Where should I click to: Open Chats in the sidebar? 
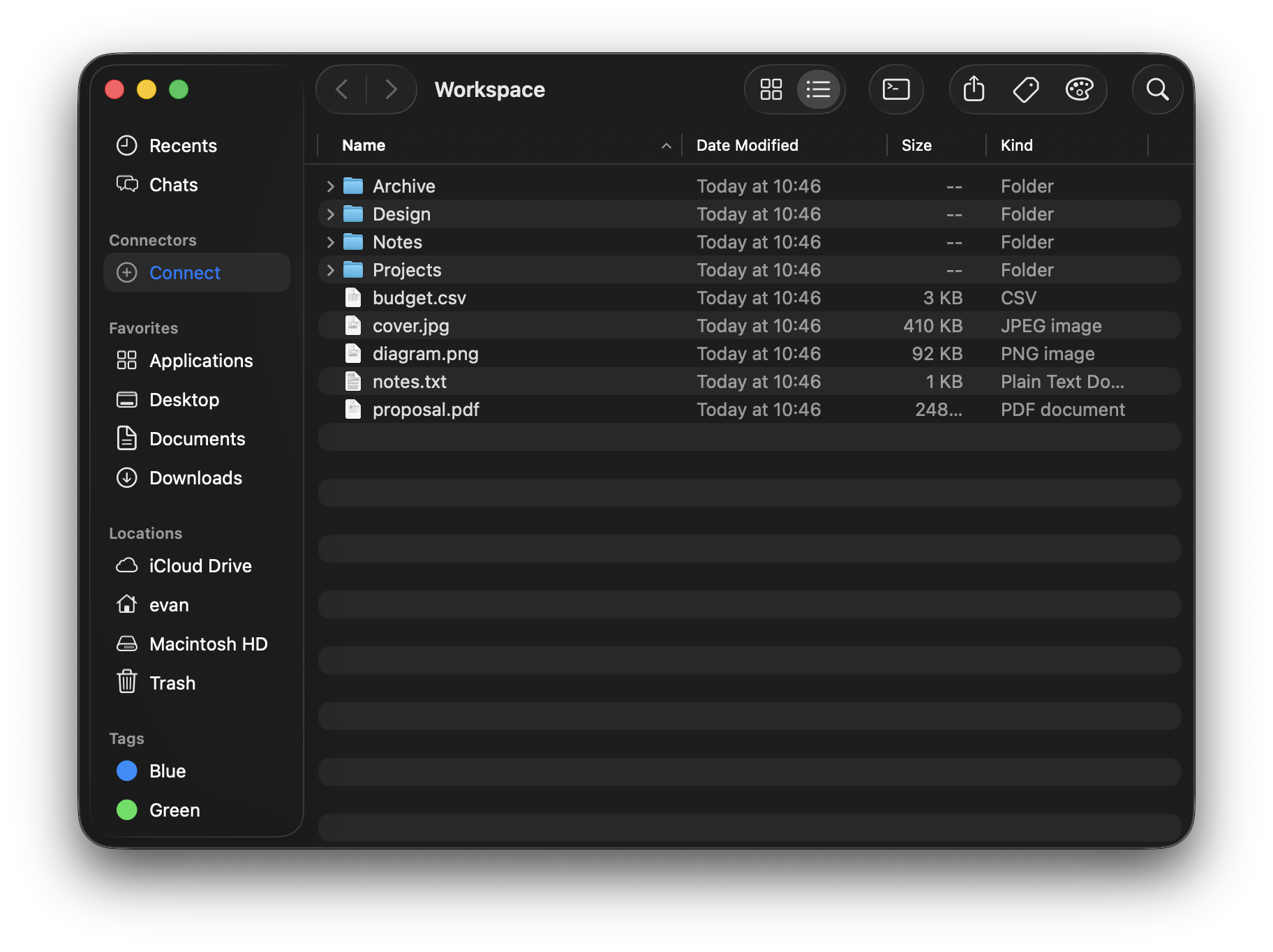196,185
